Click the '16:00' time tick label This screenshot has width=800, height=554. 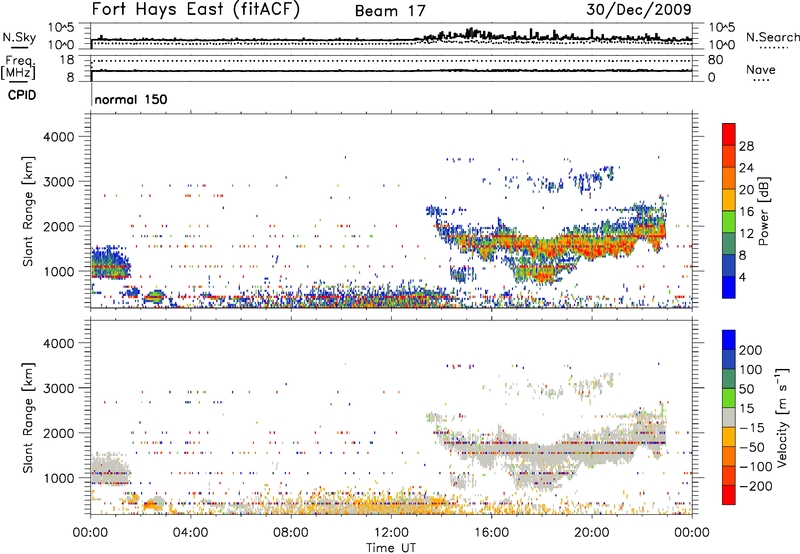(x=491, y=533)
